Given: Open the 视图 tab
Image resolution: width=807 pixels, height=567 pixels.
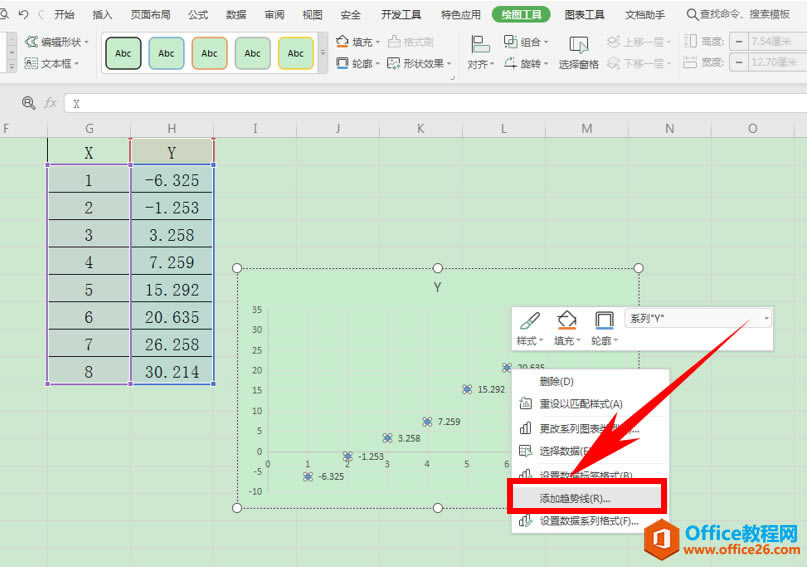Looking at the screenshot, I should click(x=312, y=14).
